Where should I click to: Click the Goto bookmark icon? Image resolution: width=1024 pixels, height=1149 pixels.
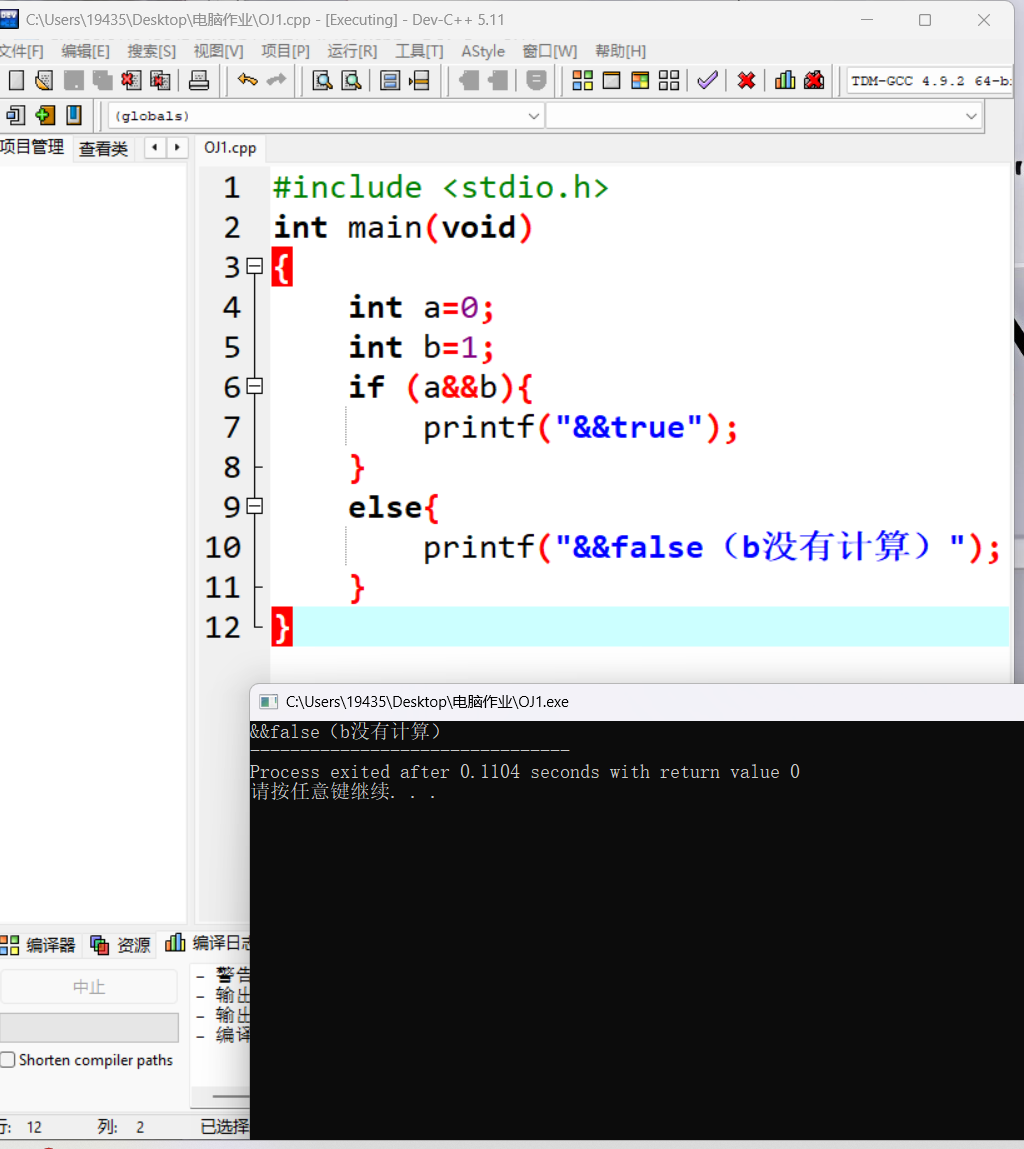(x=74, y=115)
